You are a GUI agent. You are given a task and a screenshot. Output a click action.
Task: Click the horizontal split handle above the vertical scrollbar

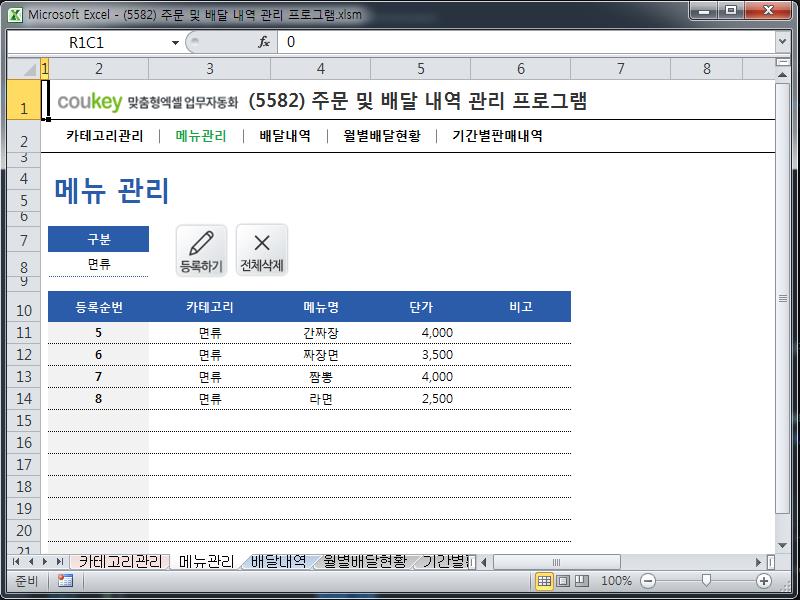click(x=783, y=62)
